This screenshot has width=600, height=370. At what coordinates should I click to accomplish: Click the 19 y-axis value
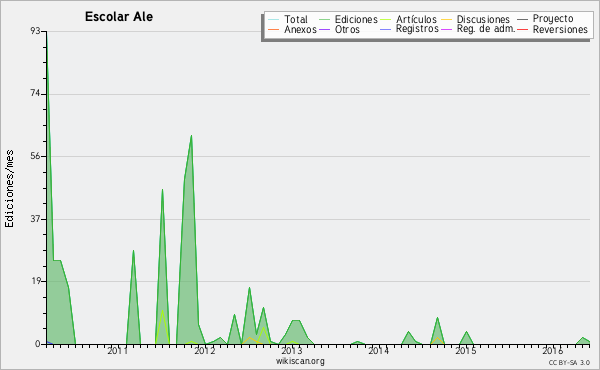tap(35, 281)
